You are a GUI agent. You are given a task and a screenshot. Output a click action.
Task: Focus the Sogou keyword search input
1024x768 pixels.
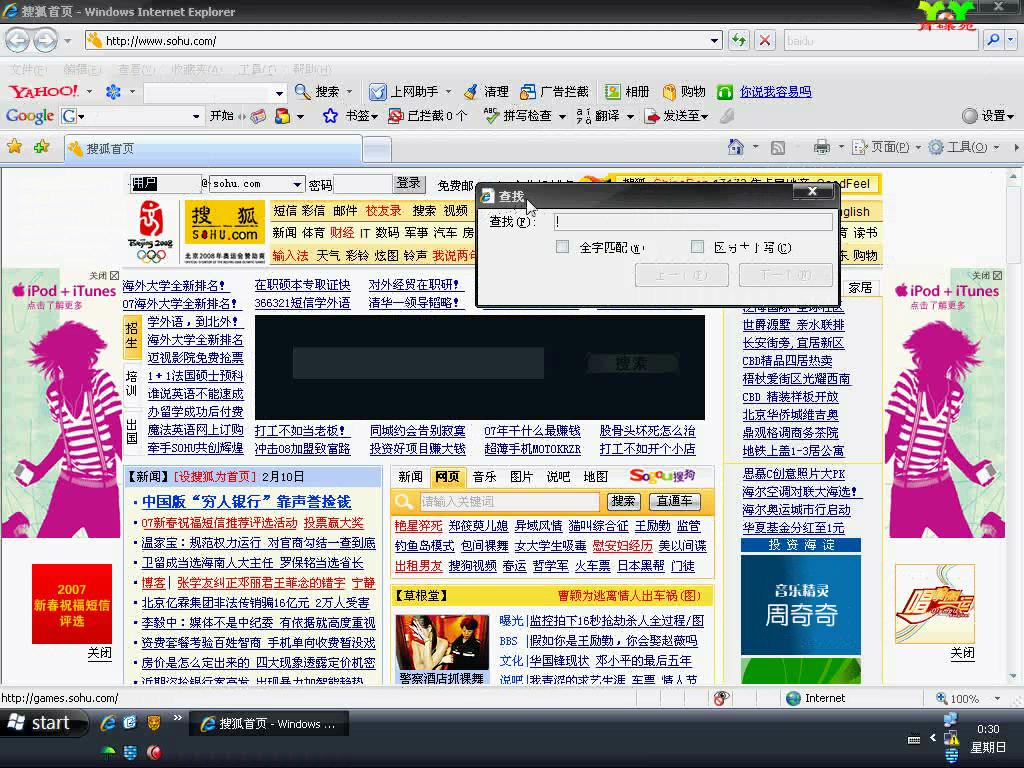[508, 502]
